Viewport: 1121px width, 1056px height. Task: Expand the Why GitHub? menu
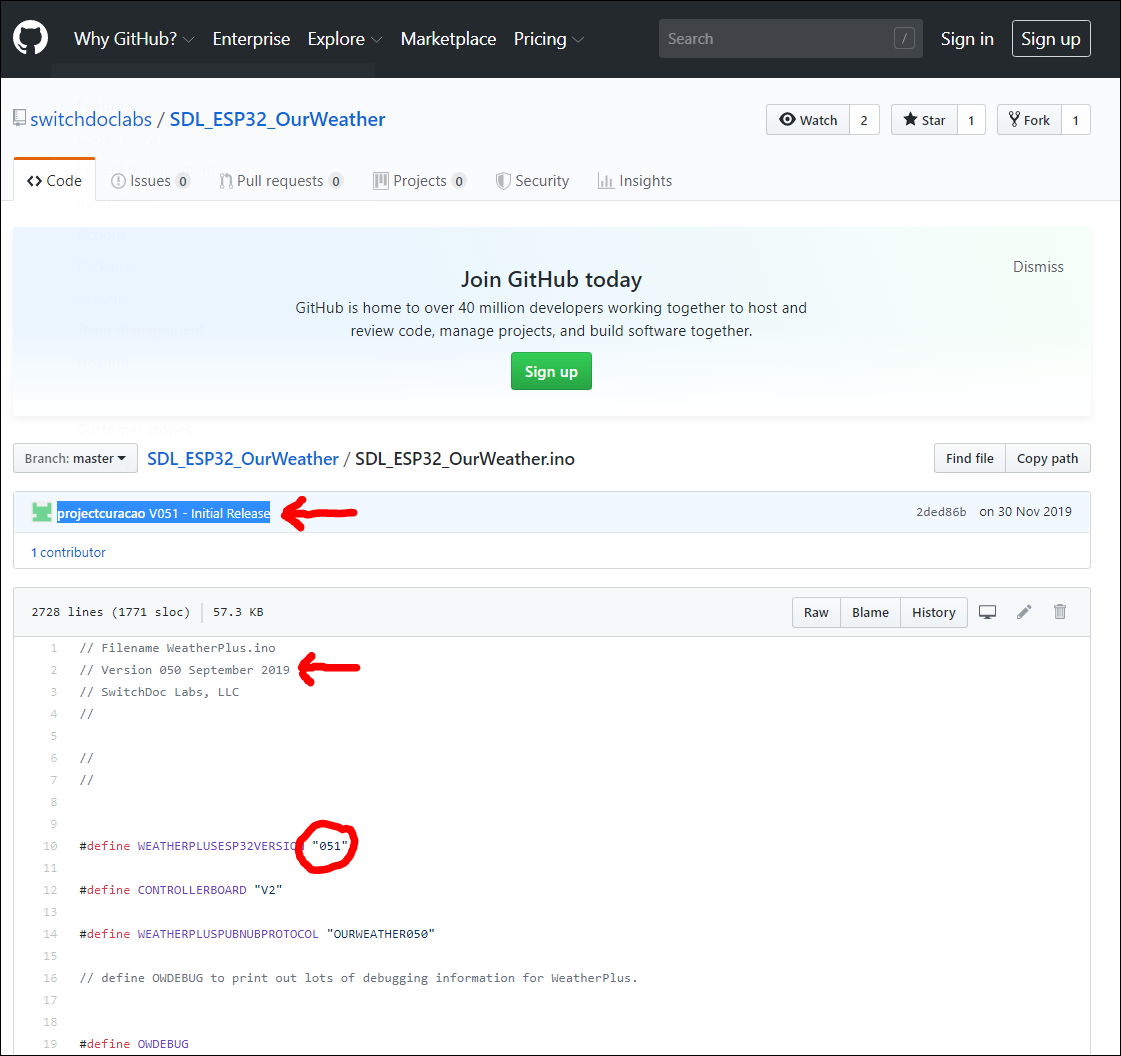tap(134, 39)
